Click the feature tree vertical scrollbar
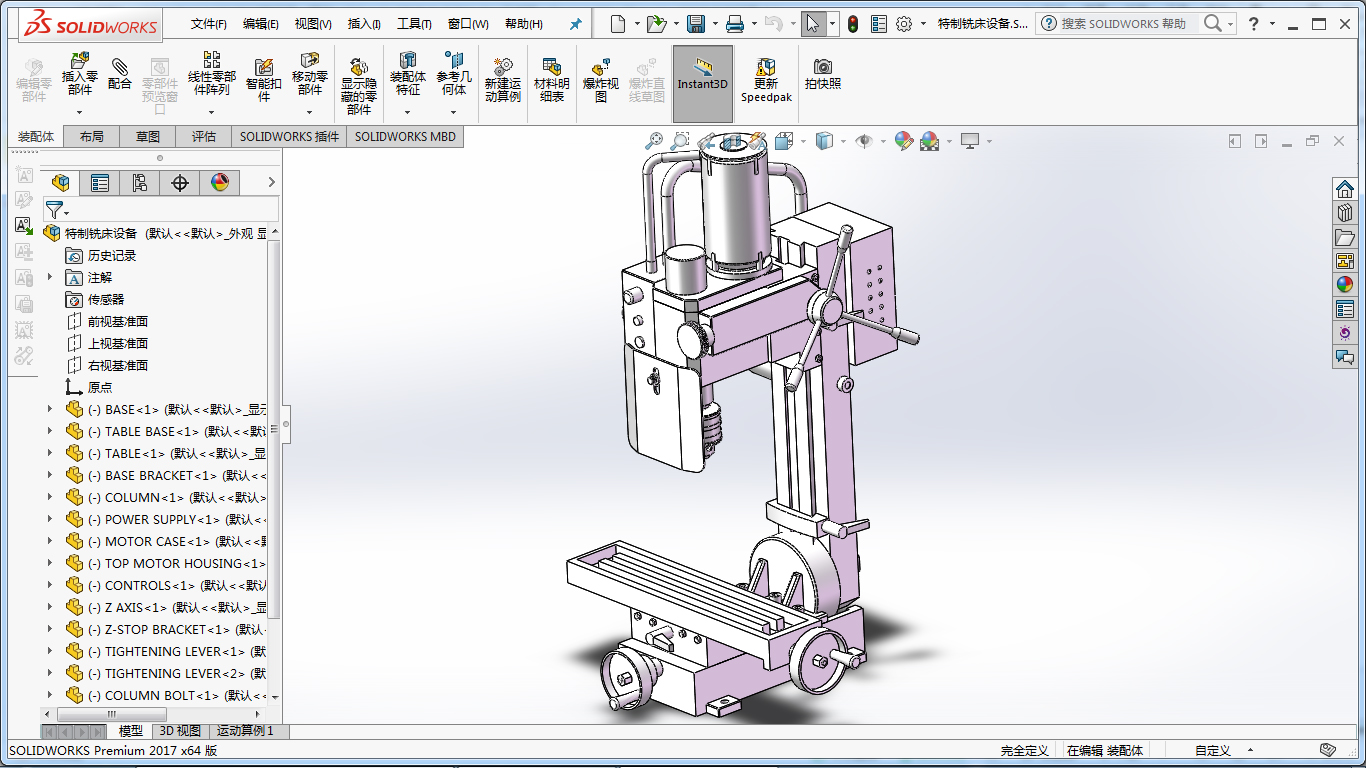This screenshot has height=768, width=1366. [x=275, y=430]
